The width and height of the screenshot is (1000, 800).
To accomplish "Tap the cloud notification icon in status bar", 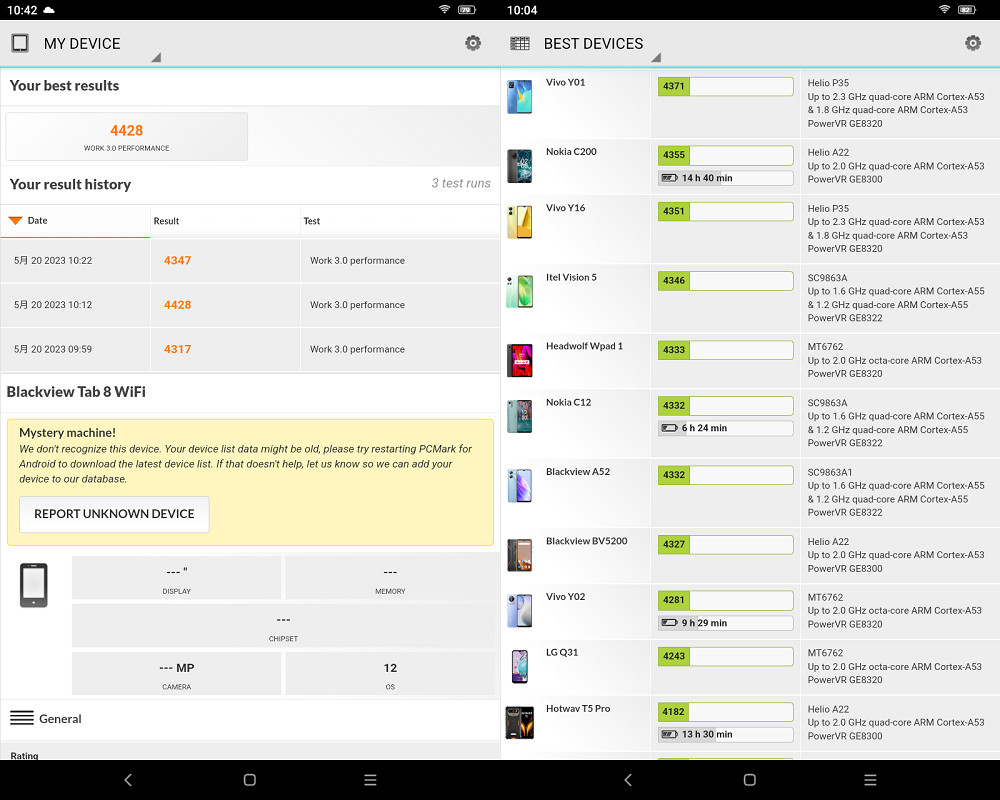I will (x=49, y=10).
